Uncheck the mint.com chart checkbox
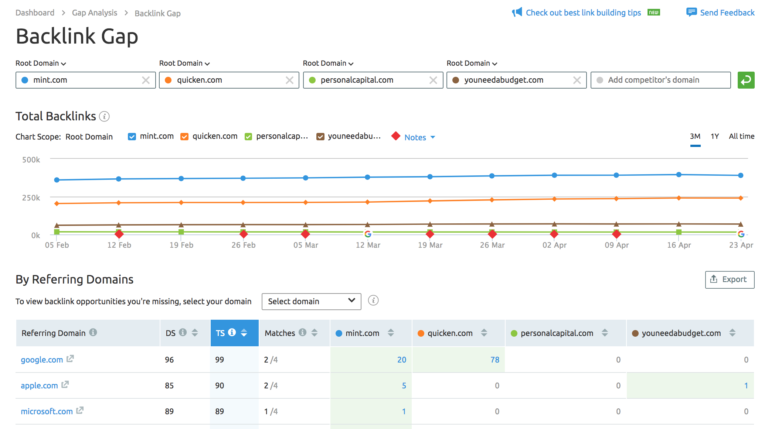Viewport: 768px width, 429px height. coord(132,137)
